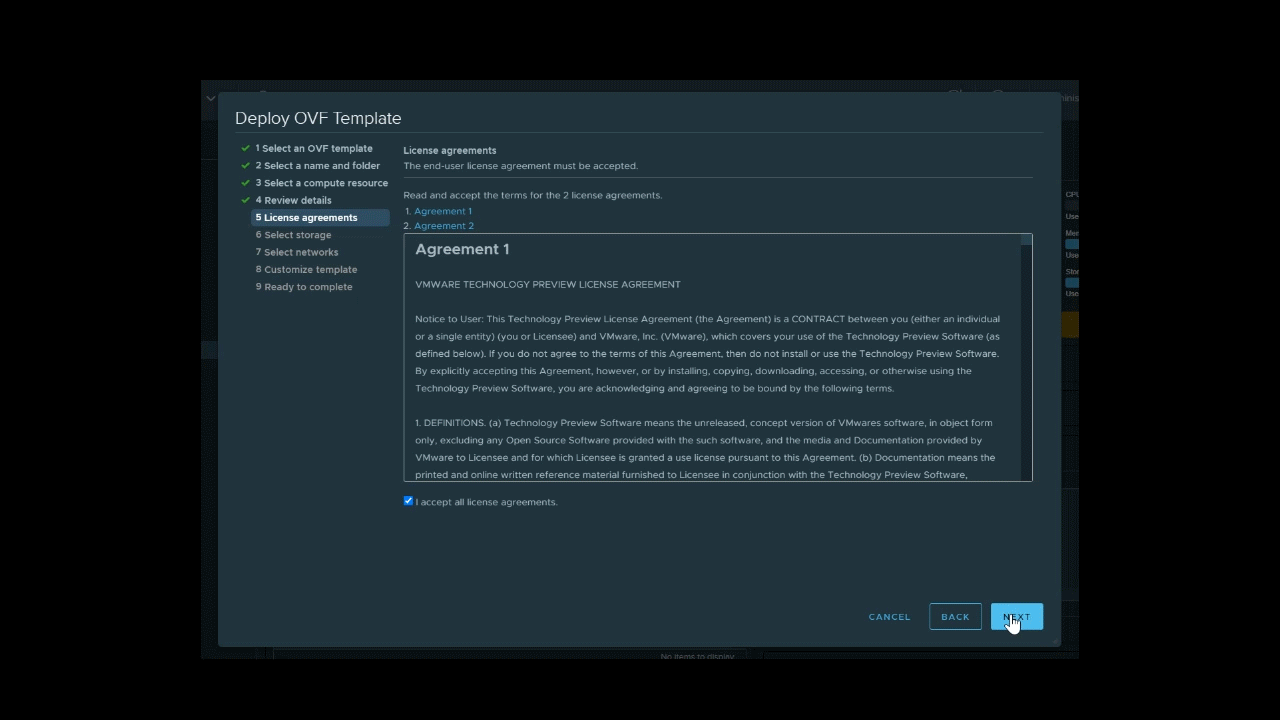1280x720 pixels.
Task: Open the Agreement 2 link
Action: 444,226
